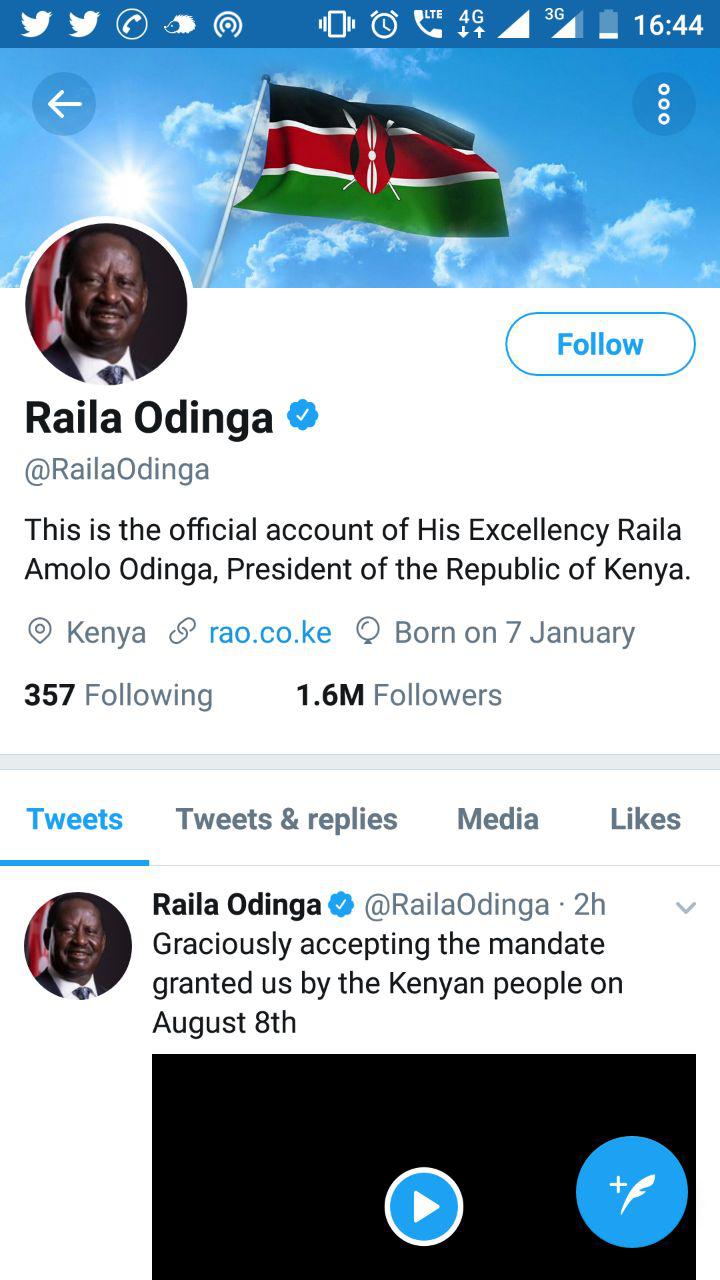The height and width of the screenshot is (1280, 720).
Task: Tap the tweet author's small avatar
Action: [78, 946]
